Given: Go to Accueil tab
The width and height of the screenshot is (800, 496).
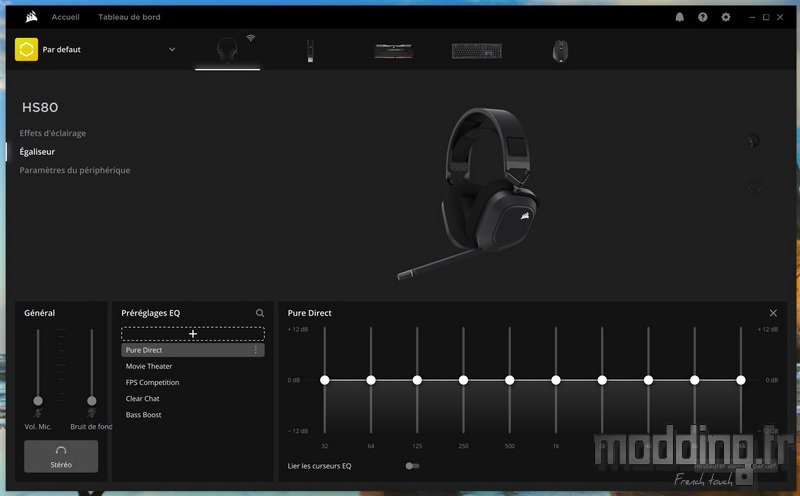Looking at the screenshot, I should (x=65, y=17).
